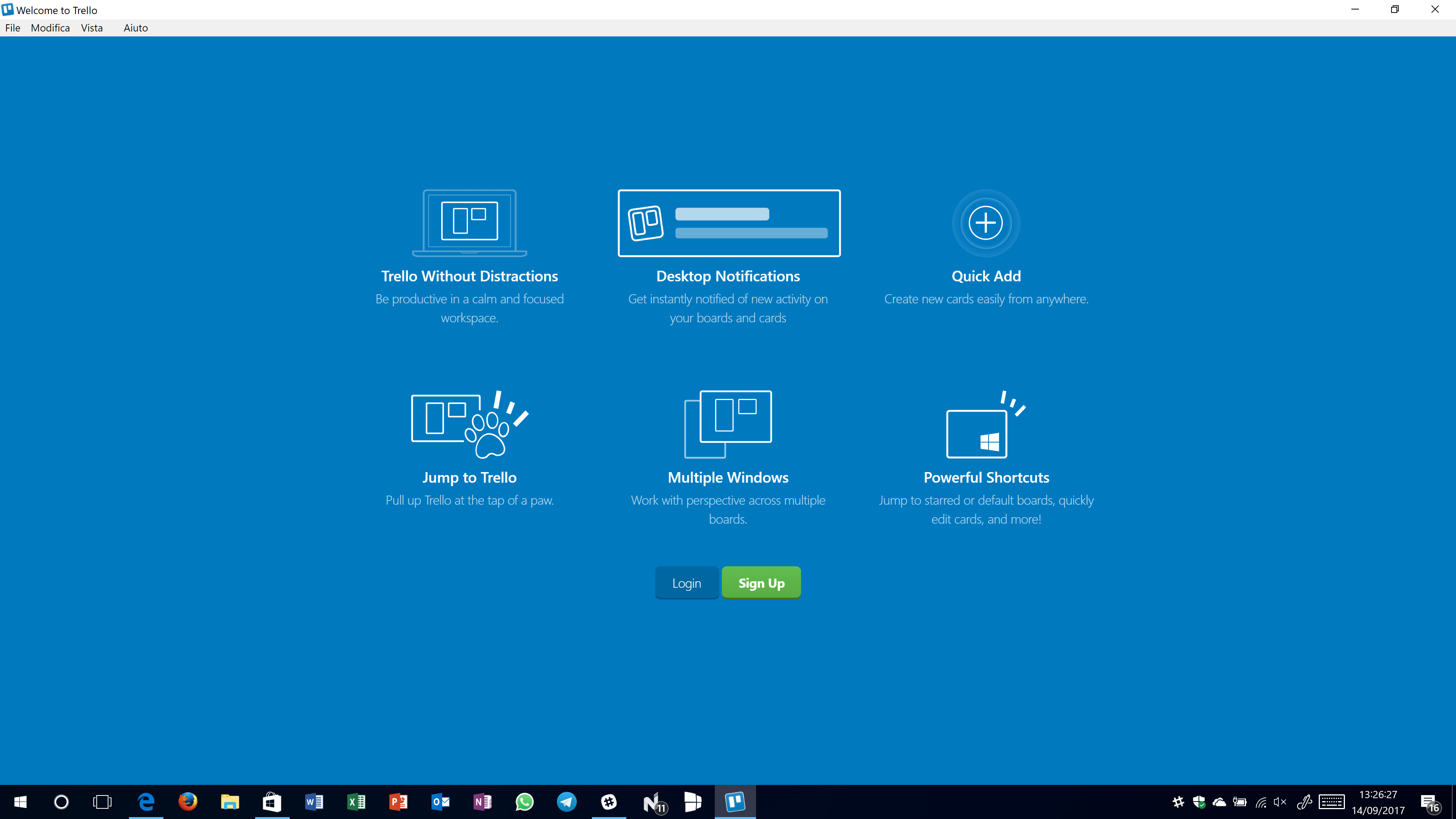Viewport: 1456px width, 819px height.
Task: Click the Trello Without Distractions heading
Action: 469,276
